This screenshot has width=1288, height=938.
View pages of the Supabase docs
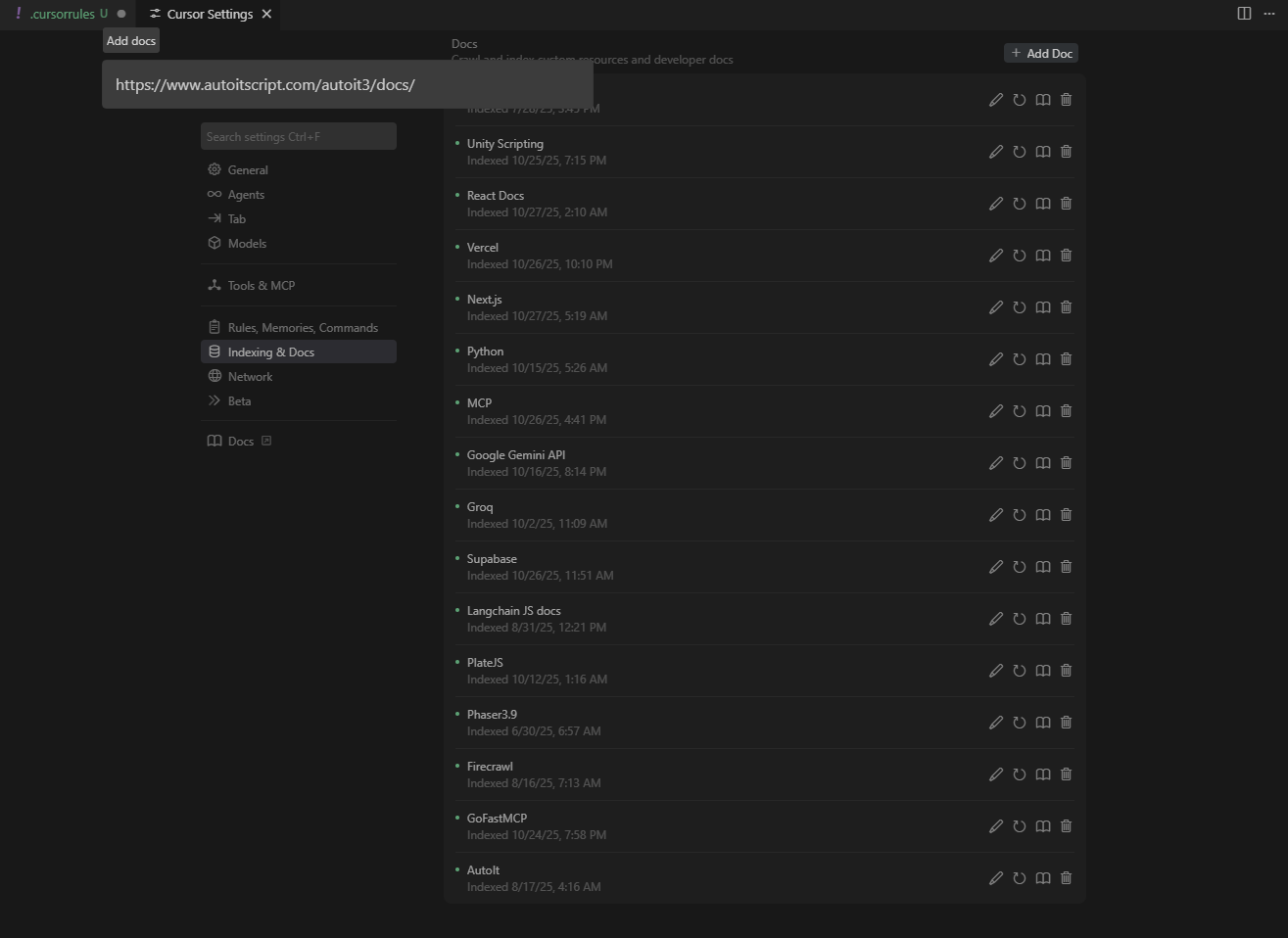[1042, 567]
